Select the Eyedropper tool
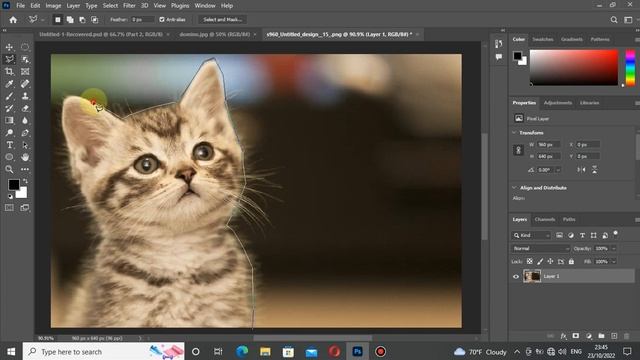 pos(9,84)
